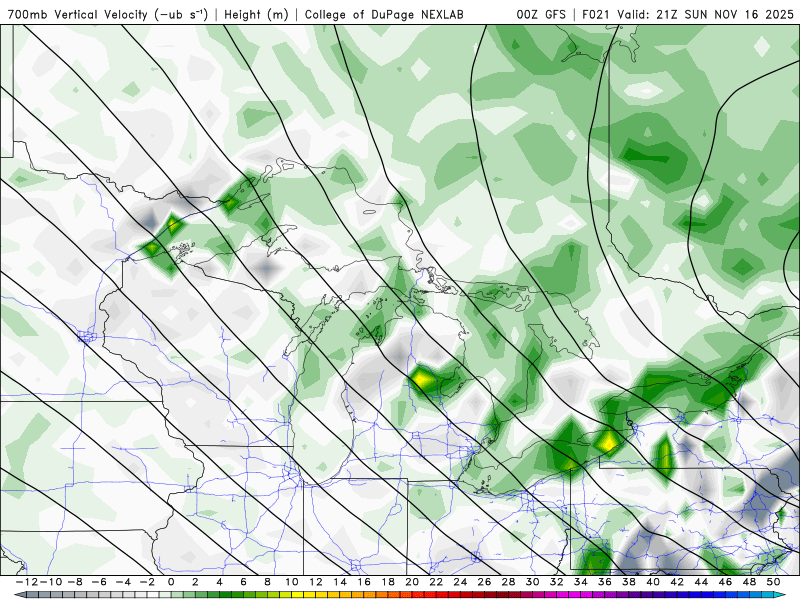
Task: Click the "-4" color scale label
Action: click(123, 582)
